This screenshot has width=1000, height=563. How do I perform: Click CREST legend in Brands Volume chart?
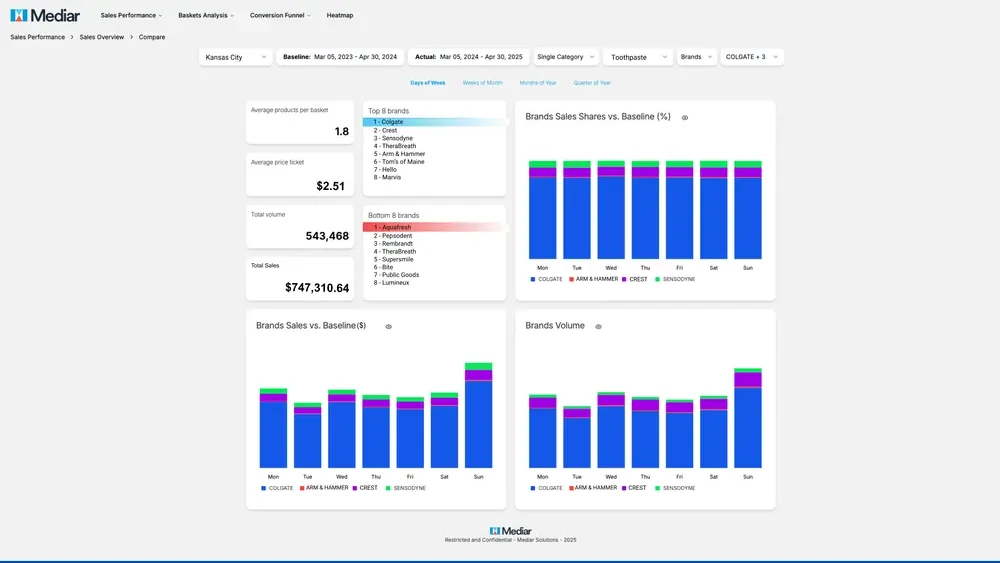point(634,488)
